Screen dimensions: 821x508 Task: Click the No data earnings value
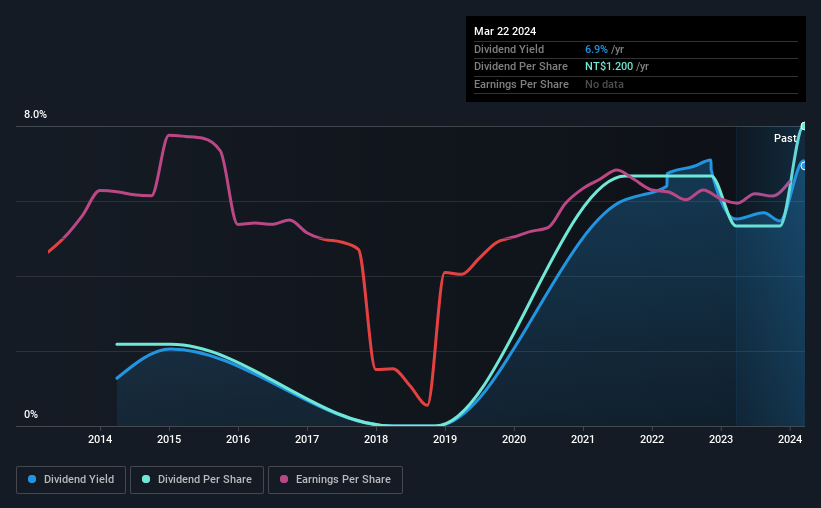tap(604, 84)
